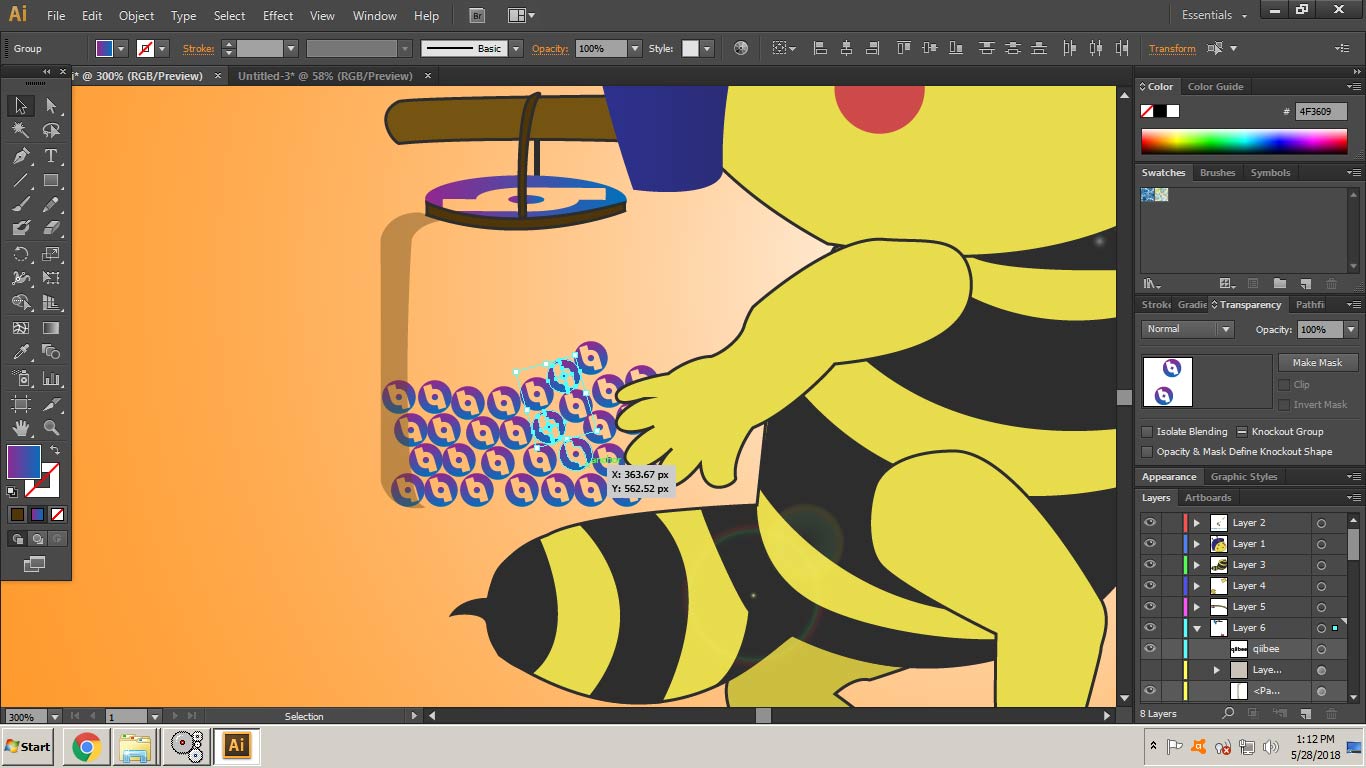This screenshot has width=1366, height=768.
Task: Expand Layer 2 contents
Action: 1196,523
